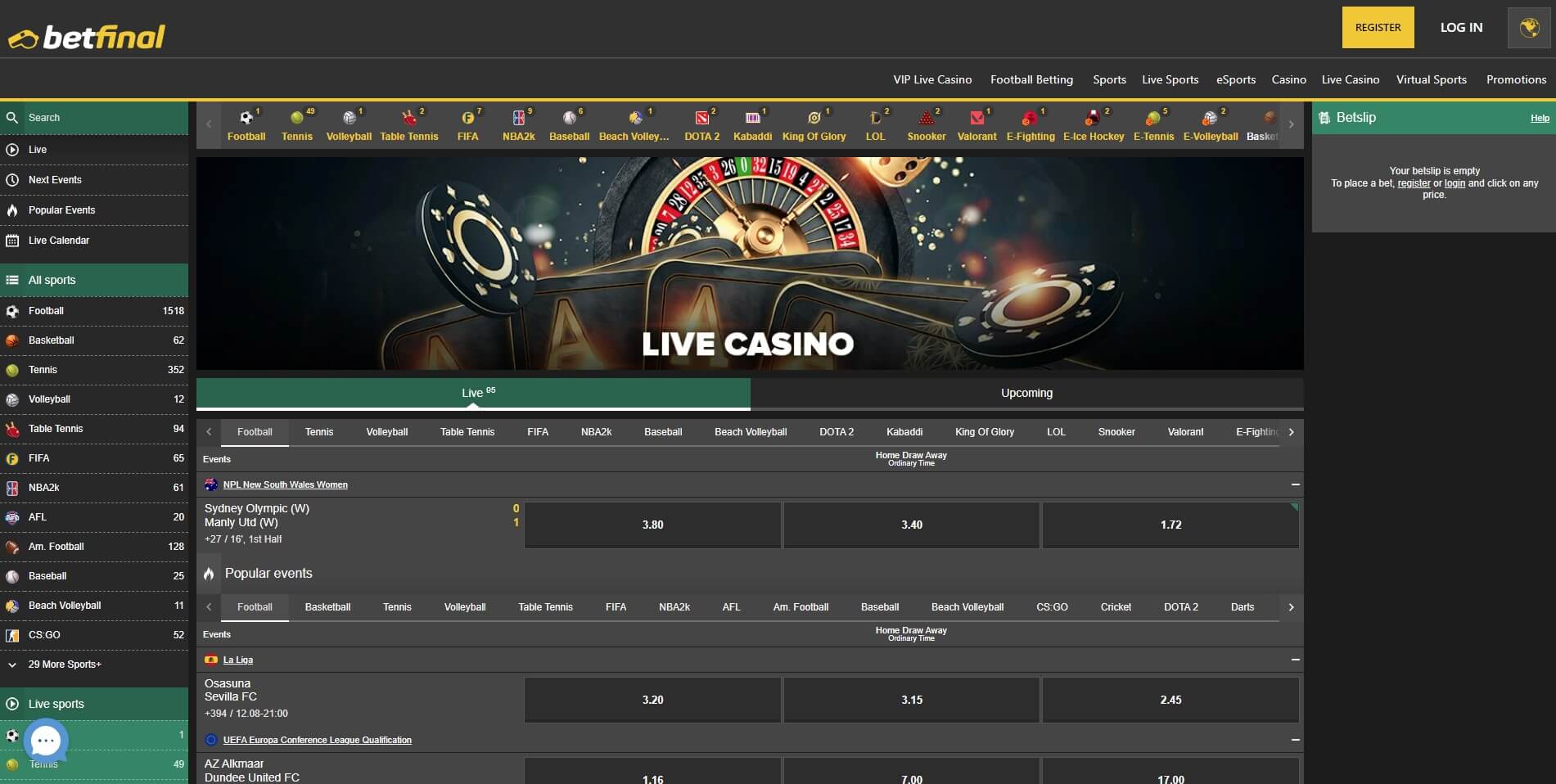Image resolution: width=1556 pixels, height=784 pixels.
Task: Select LOL icon in carousel
Action: pyautogui.click(x=875, y=125)
